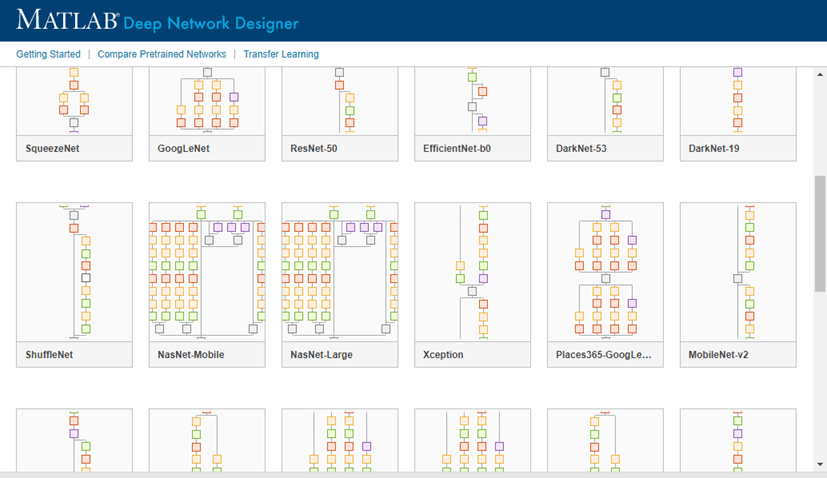827x478 pixels.
Task: Pick the EfficientNet-b0 network diagram
Action: click(x=472, y=101)
